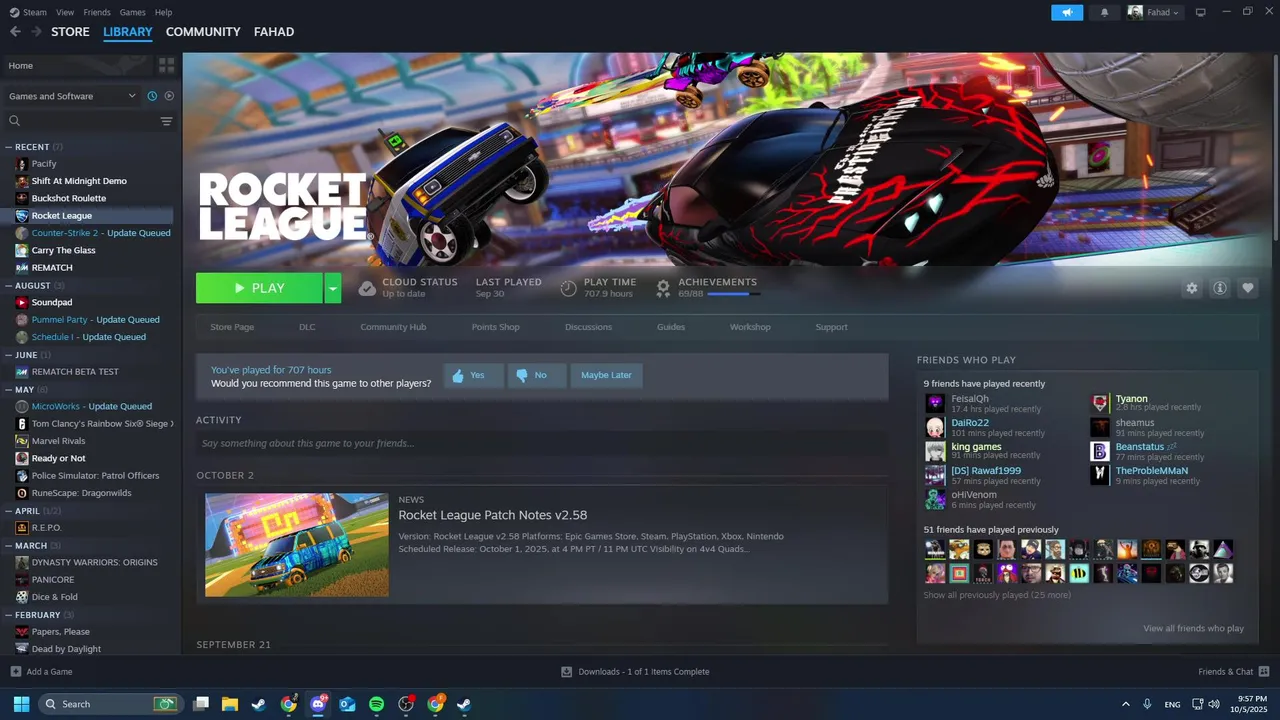Open the Workshop link
The image size is (1280, 720).
click(x=750, y=327)
